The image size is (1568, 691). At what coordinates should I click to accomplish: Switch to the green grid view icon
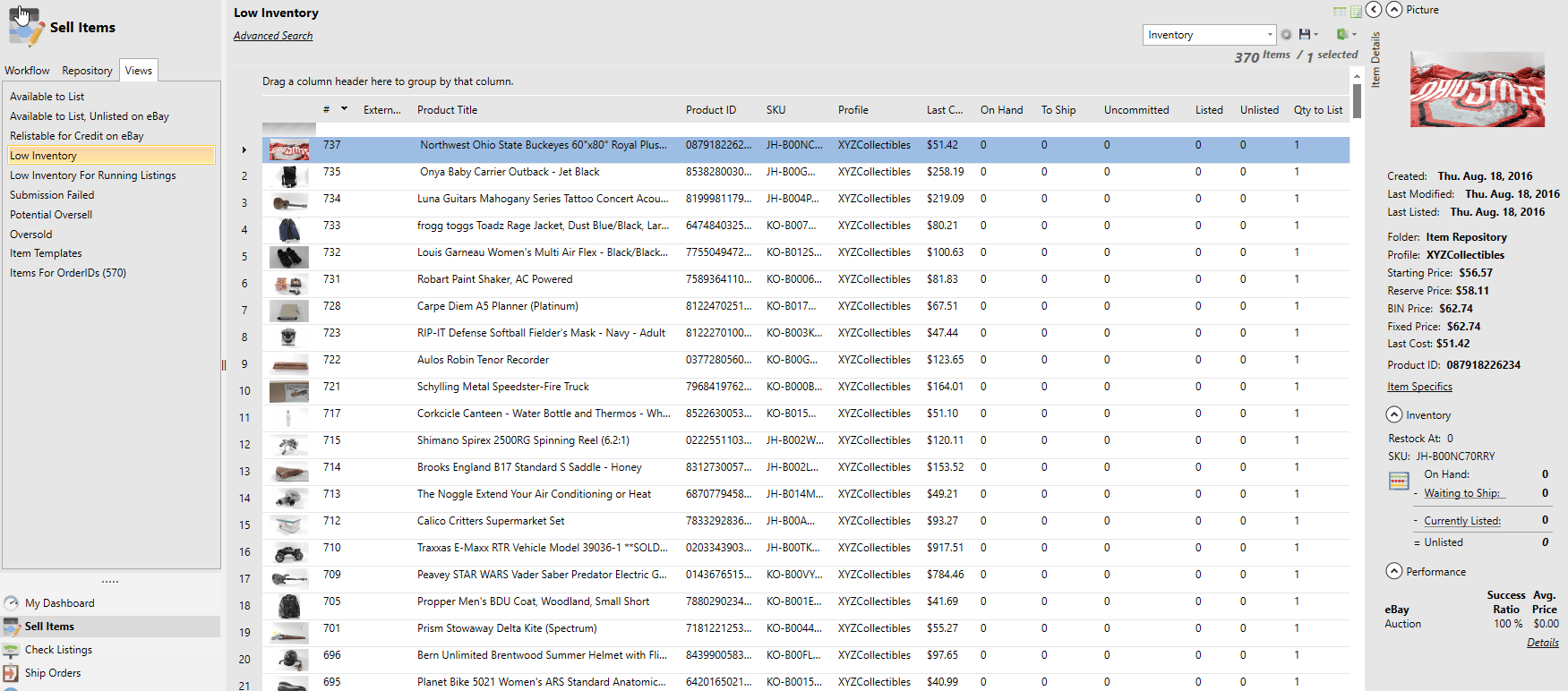click(1356, 12)
